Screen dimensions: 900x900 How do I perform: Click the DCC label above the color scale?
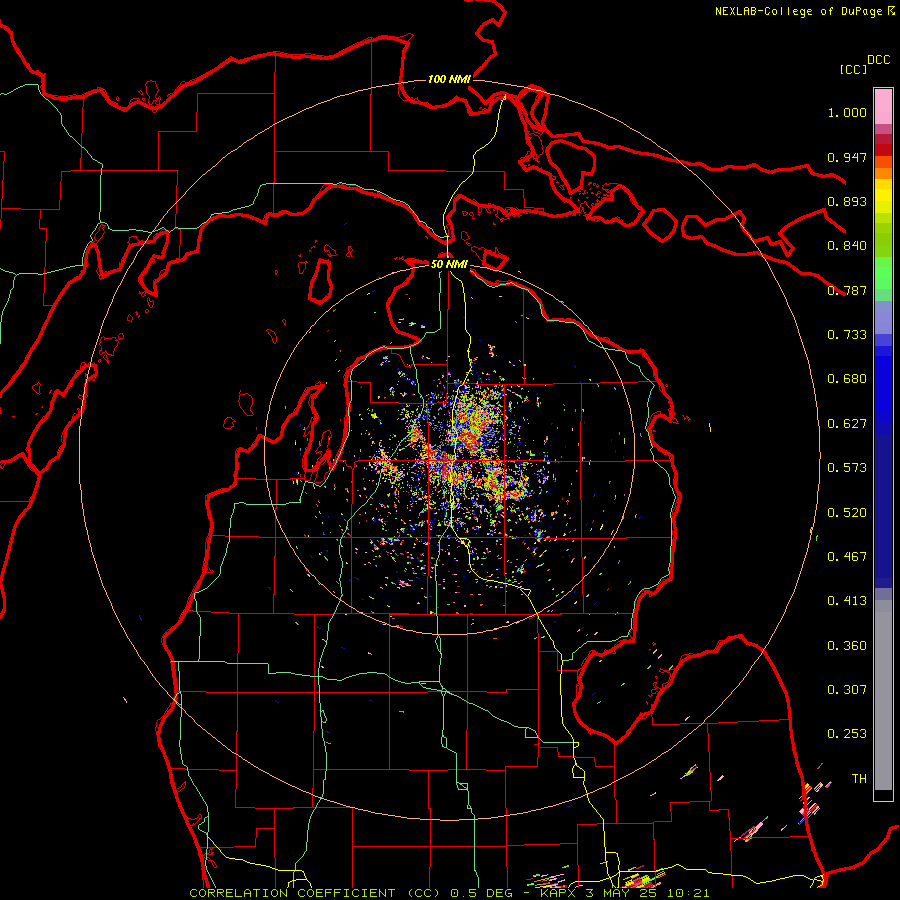(x=879, y=60)
